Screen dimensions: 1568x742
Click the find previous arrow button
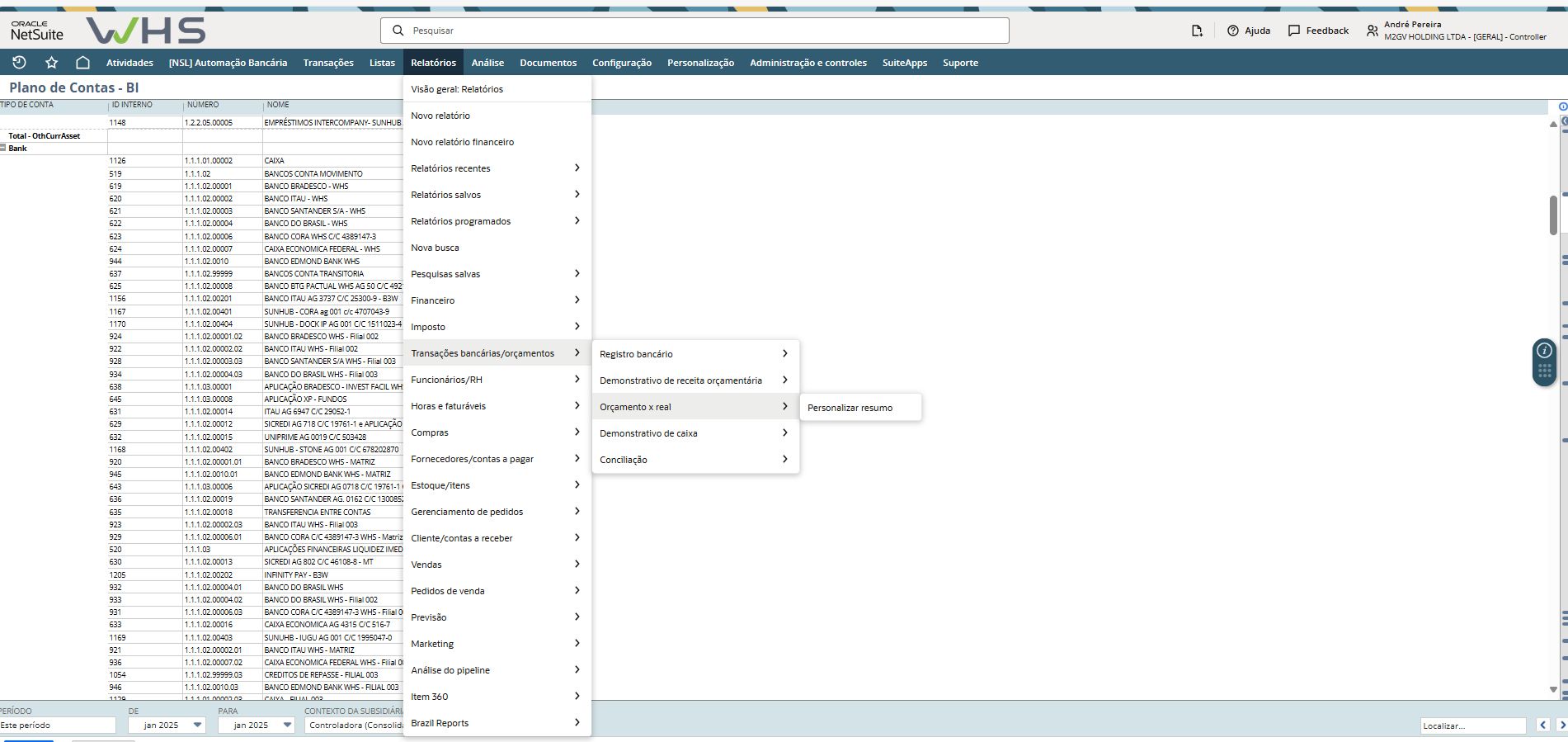(x=1543, y=725)
